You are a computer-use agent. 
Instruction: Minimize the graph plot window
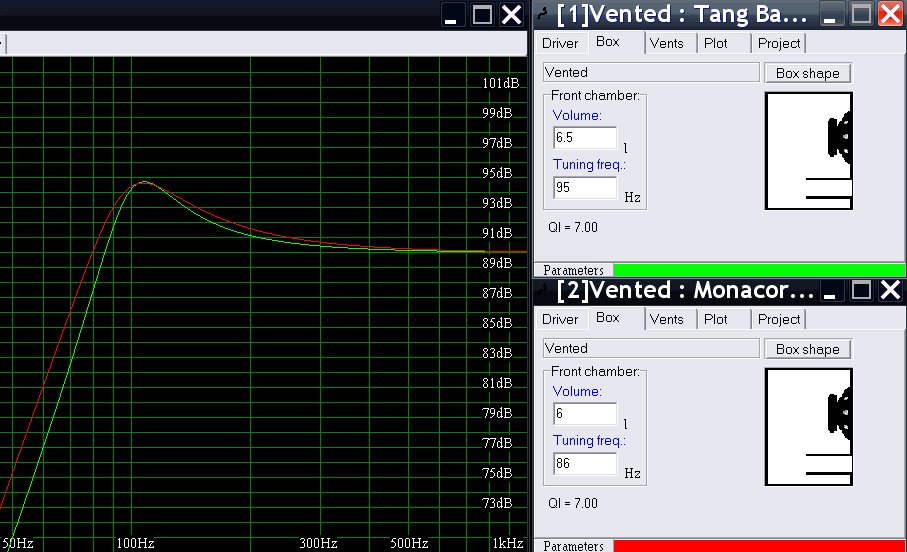pos(451,14)
